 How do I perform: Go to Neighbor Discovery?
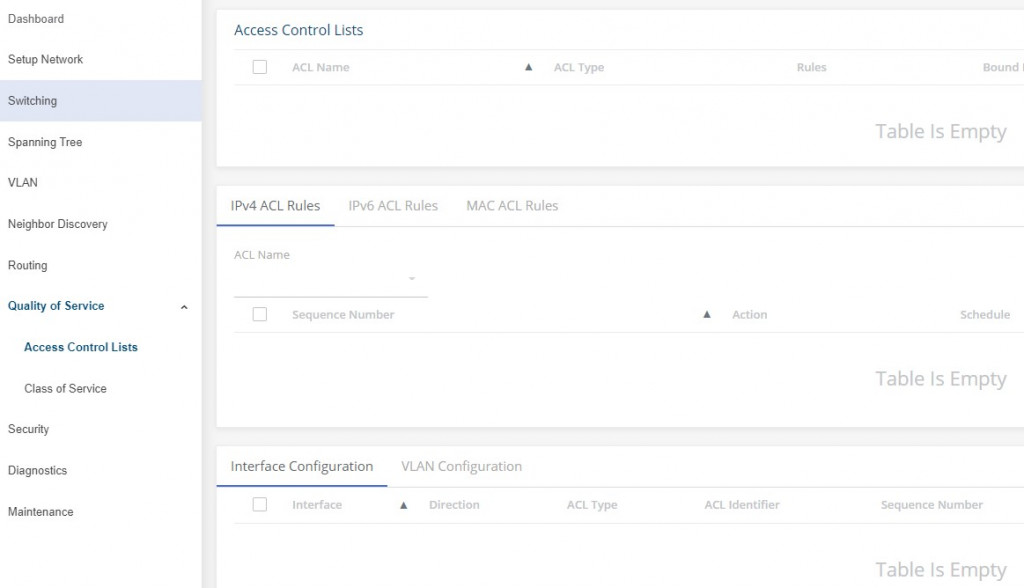[58, 224]
